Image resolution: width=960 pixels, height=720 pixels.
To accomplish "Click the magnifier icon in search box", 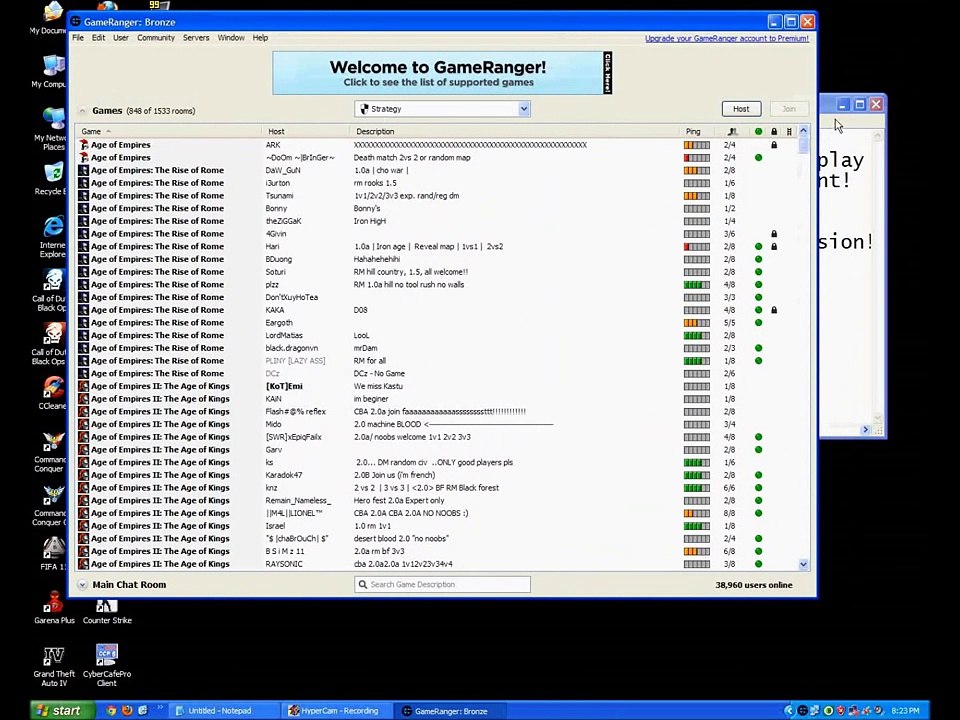I will point(362,585).
